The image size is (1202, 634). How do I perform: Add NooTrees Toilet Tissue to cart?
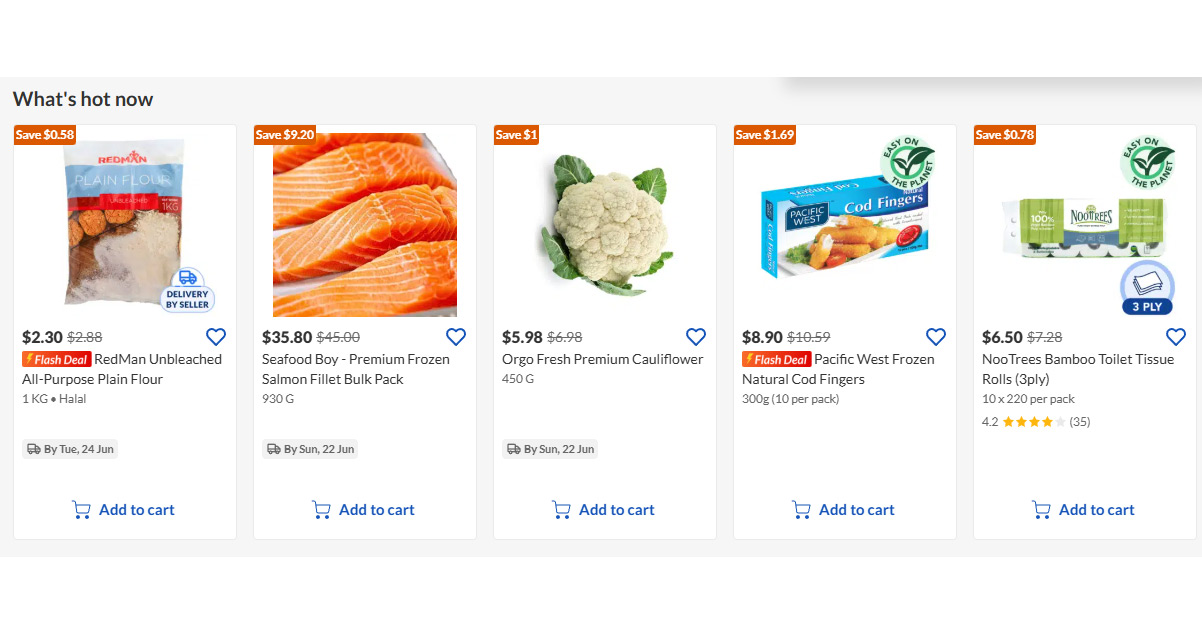(1084, 510)
